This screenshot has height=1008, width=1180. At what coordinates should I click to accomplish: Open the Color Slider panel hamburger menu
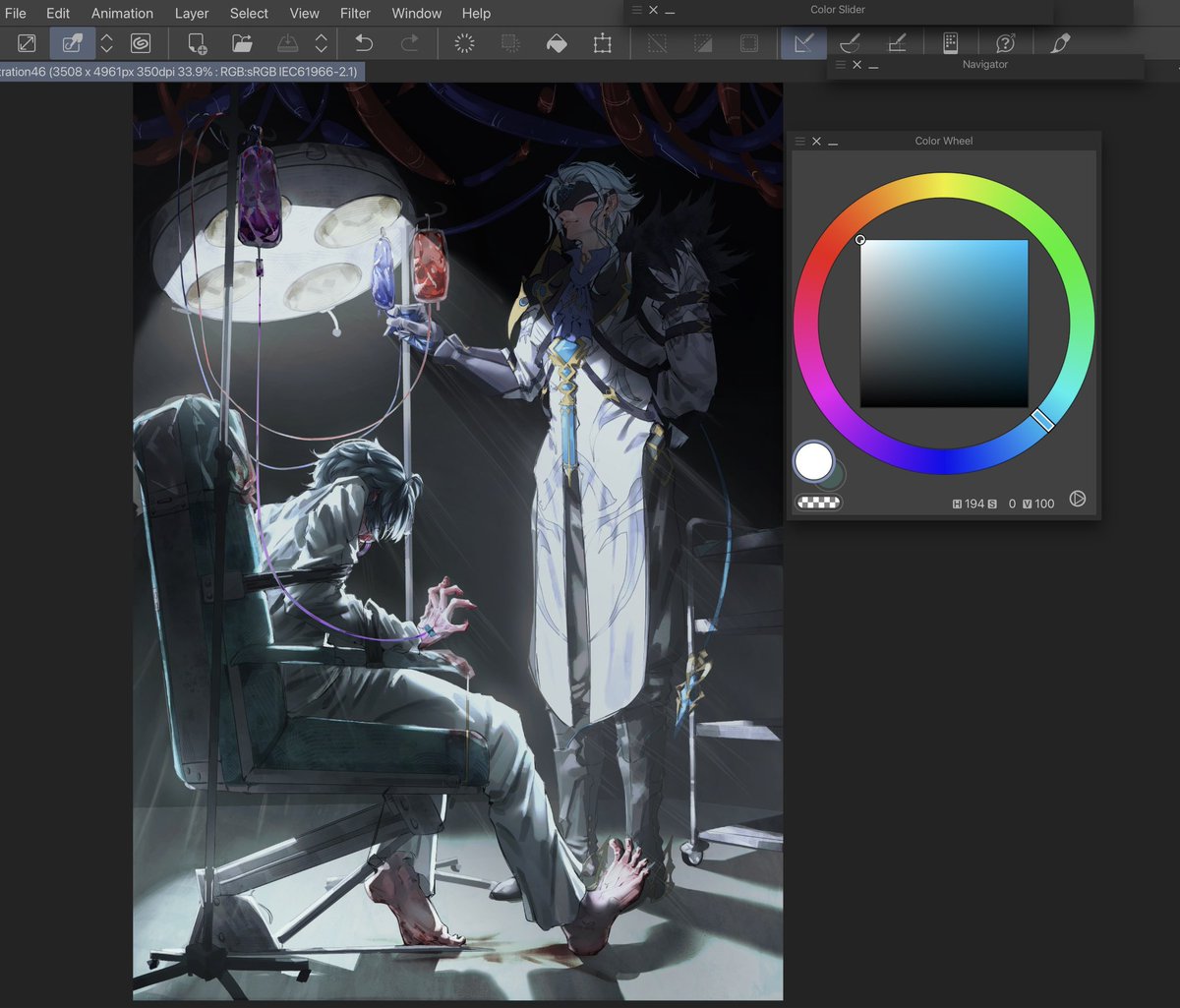click(x=636, y=10)
